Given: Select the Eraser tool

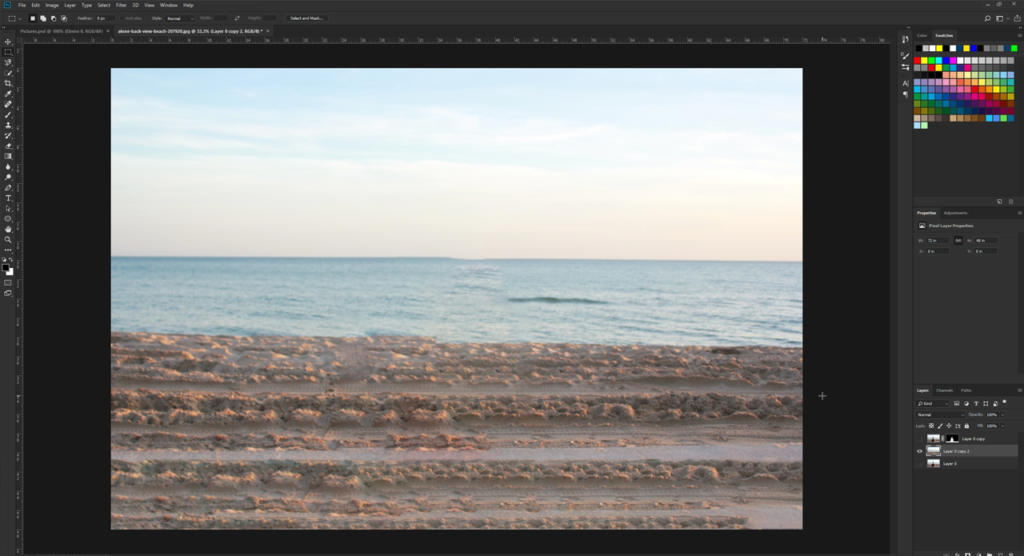Looking at the screenshot, I should click(8, 146).
